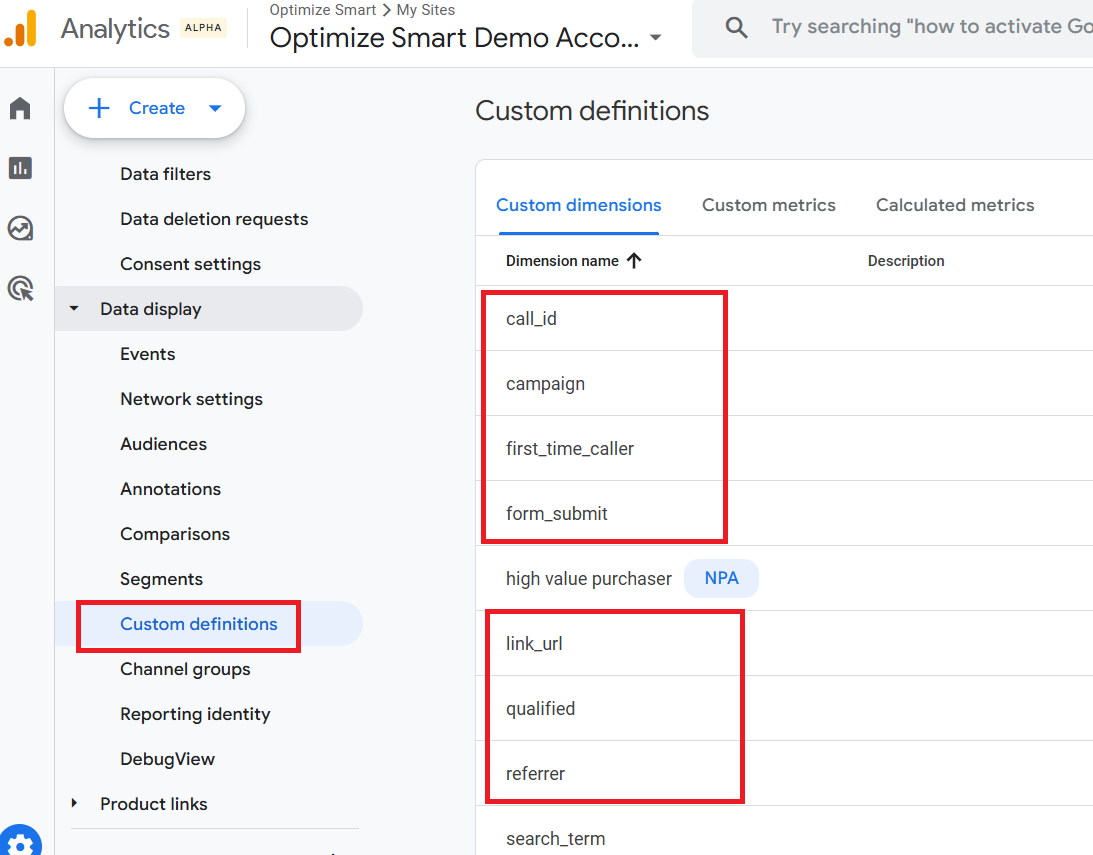
Task: Switch to the Custom metrics tab
Action: click(768, 205)
